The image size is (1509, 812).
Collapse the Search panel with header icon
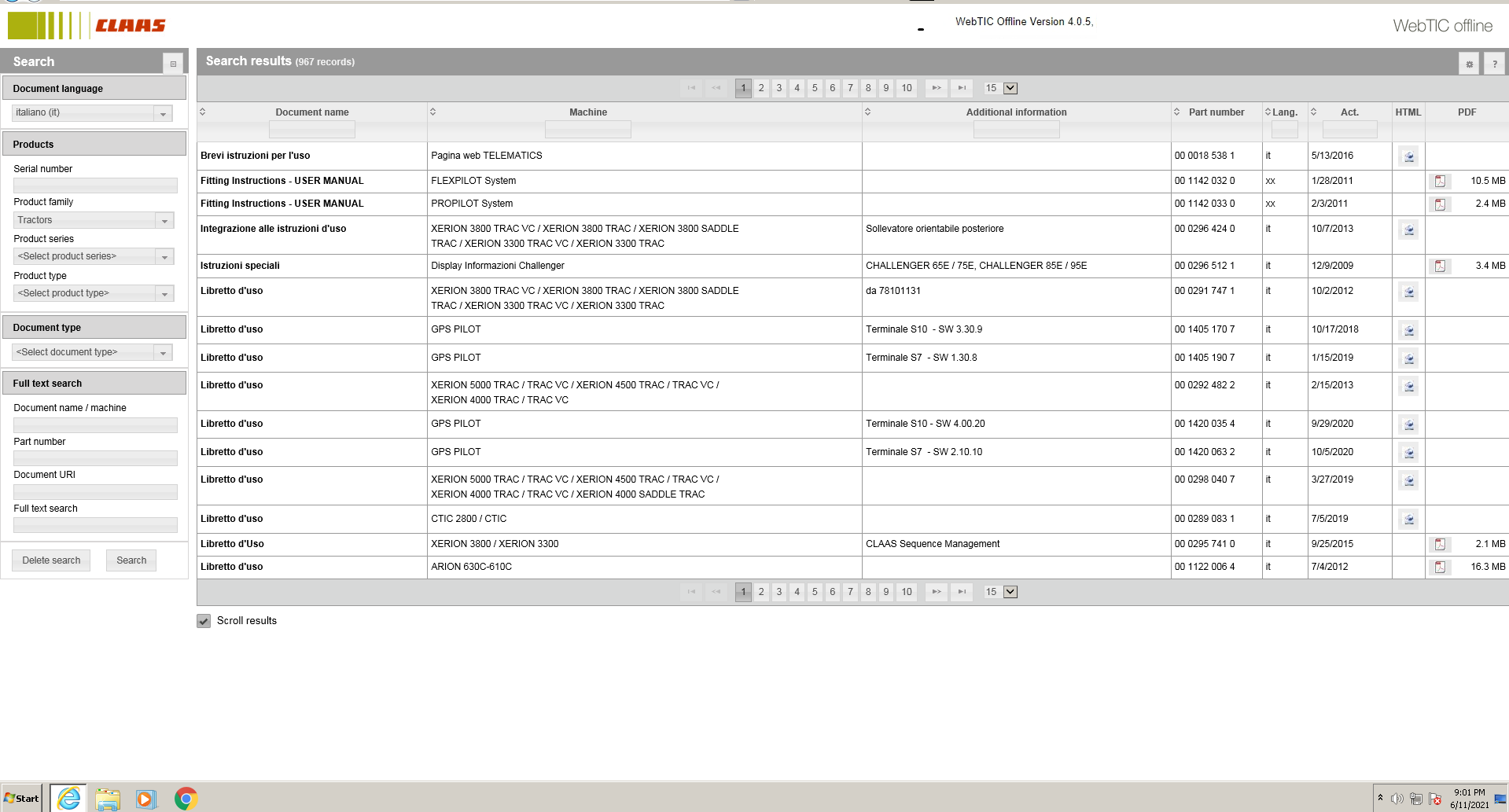pyautogui.click(x=173, y=64)
